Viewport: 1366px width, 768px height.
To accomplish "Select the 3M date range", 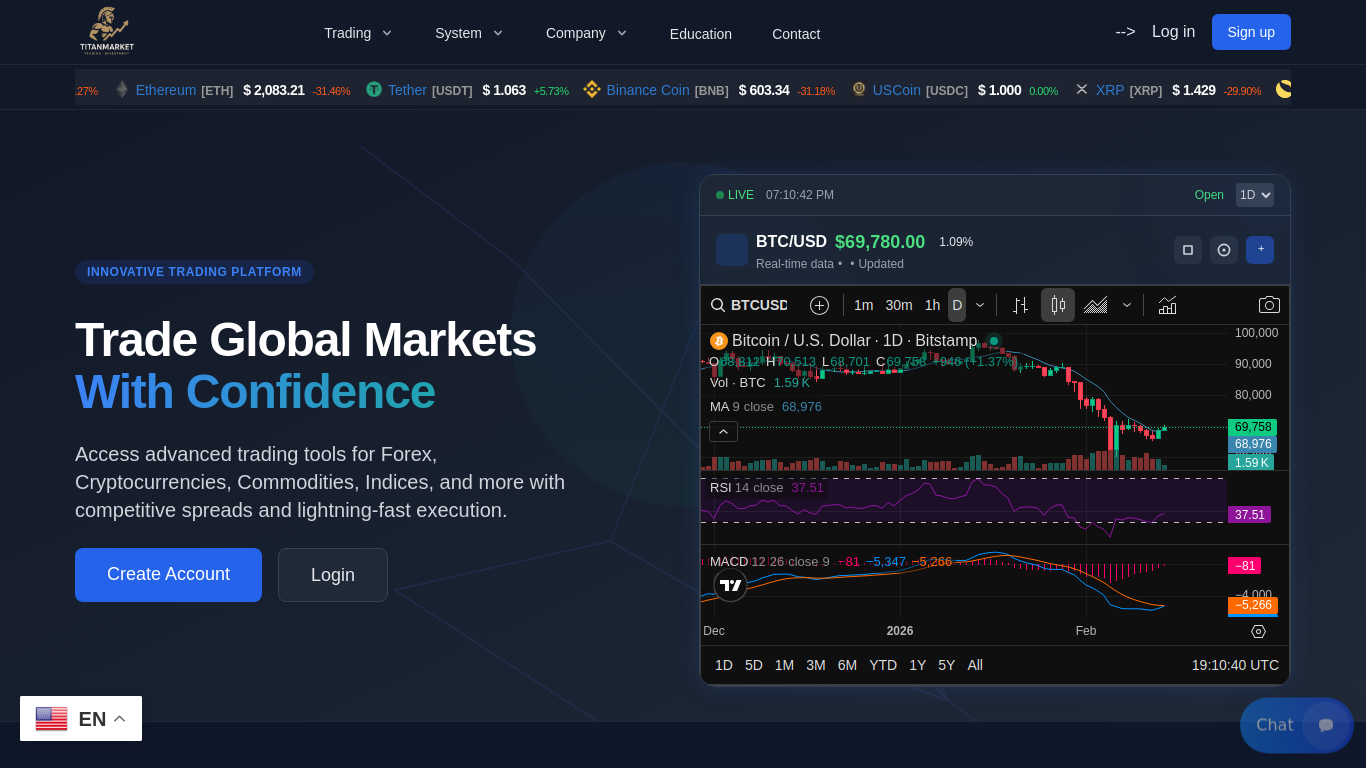I will [x=816, y=665].
